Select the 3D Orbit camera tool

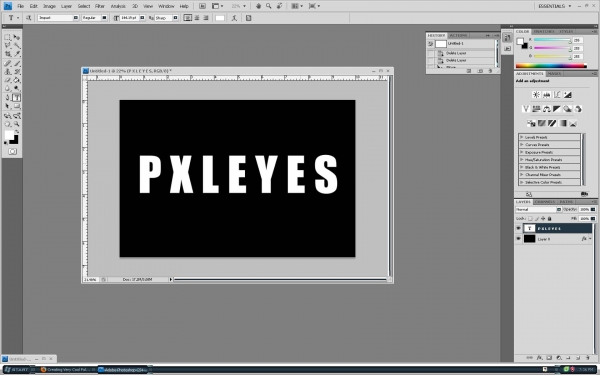[17, 116]
